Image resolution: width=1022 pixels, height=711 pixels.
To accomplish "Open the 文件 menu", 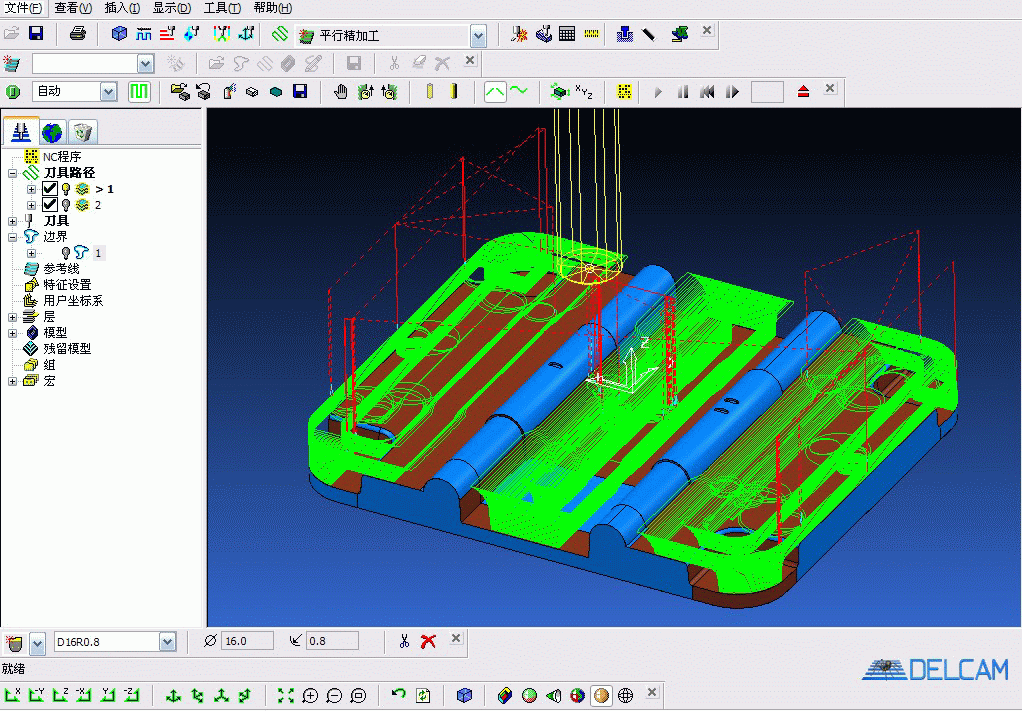I will click(x=23, y=8).
